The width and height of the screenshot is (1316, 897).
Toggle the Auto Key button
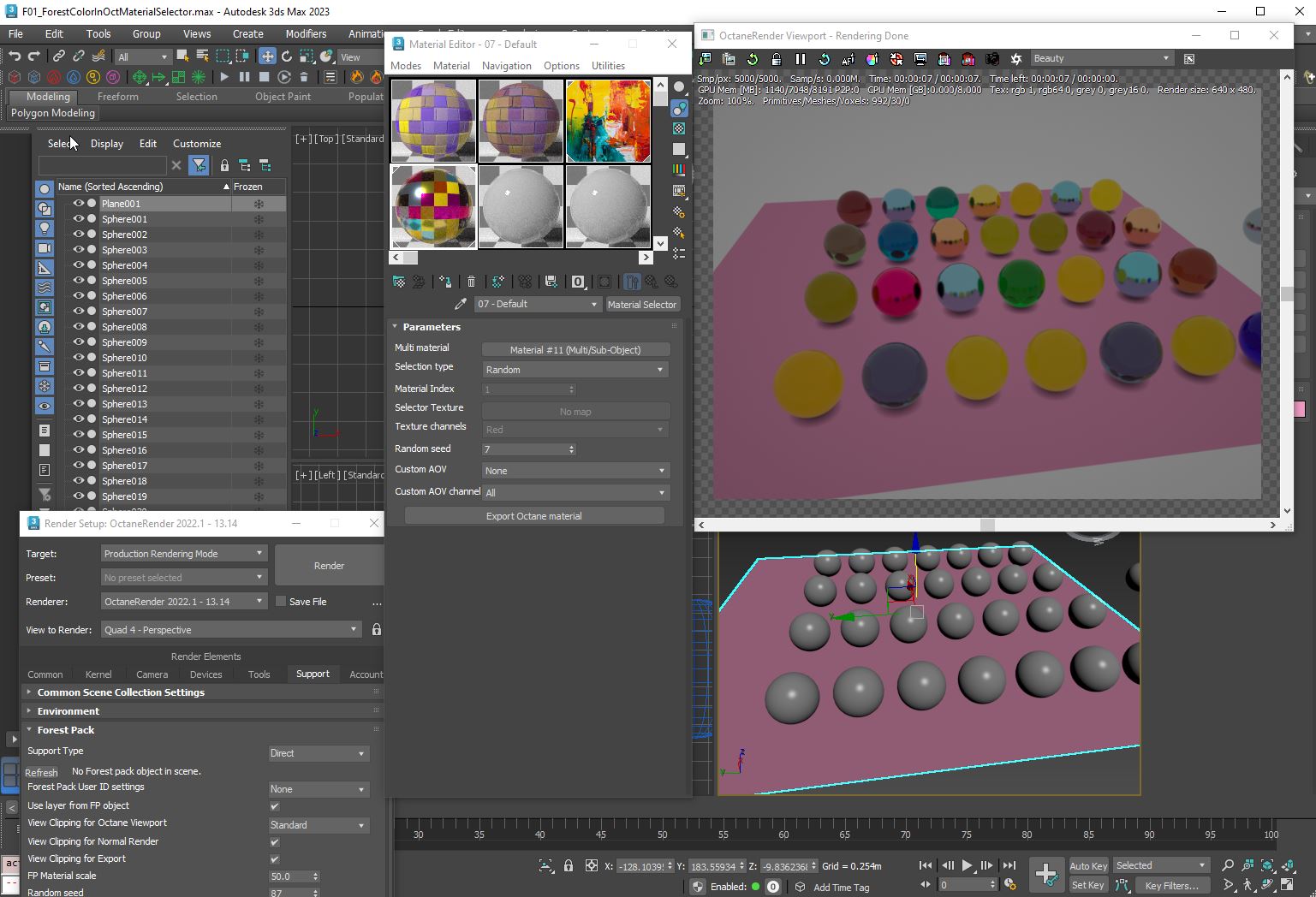(x=1088, y=865)
